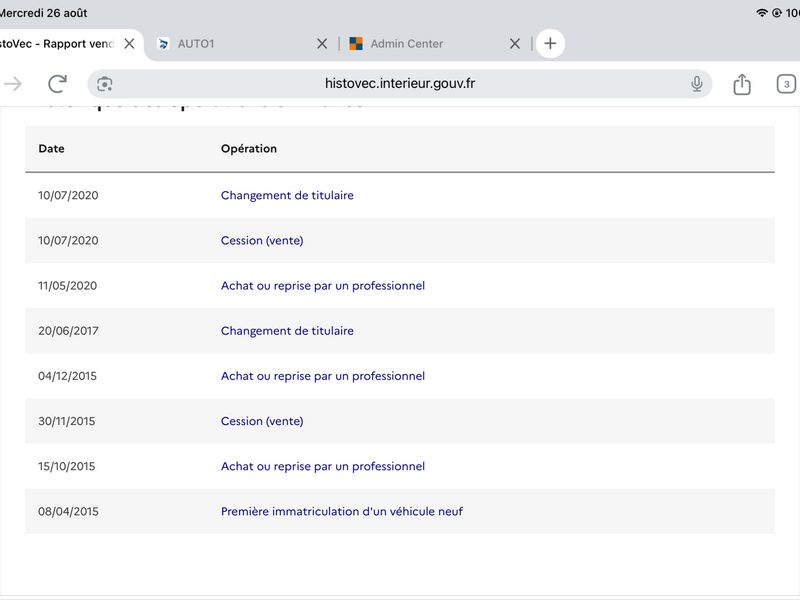The image size is (800, 600).
Task: Go forward using the arrow icon
Action: pos(13,84)
